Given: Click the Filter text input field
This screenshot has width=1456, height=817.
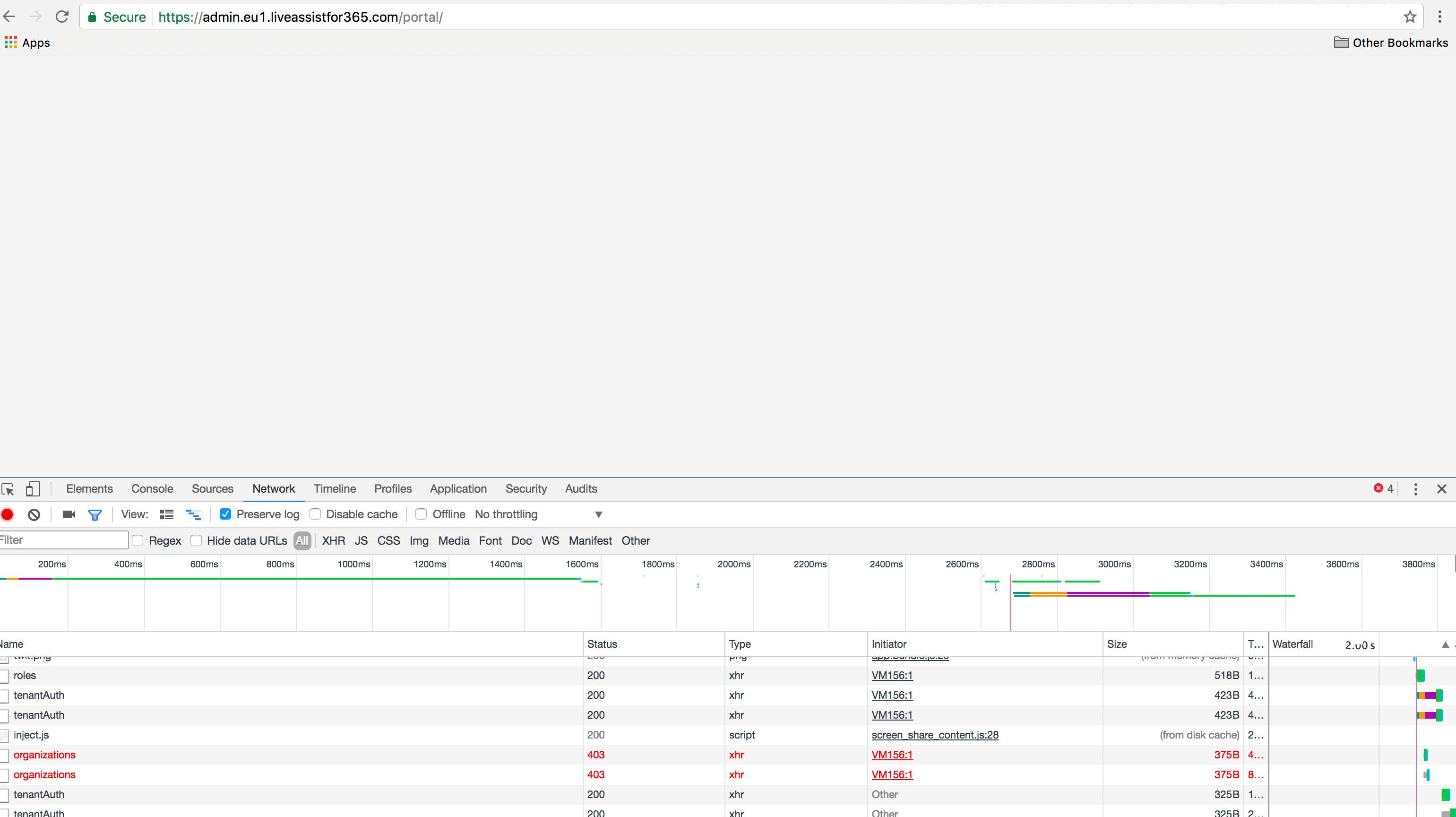Looking at the screenshot, I should [x=64, y=540].
